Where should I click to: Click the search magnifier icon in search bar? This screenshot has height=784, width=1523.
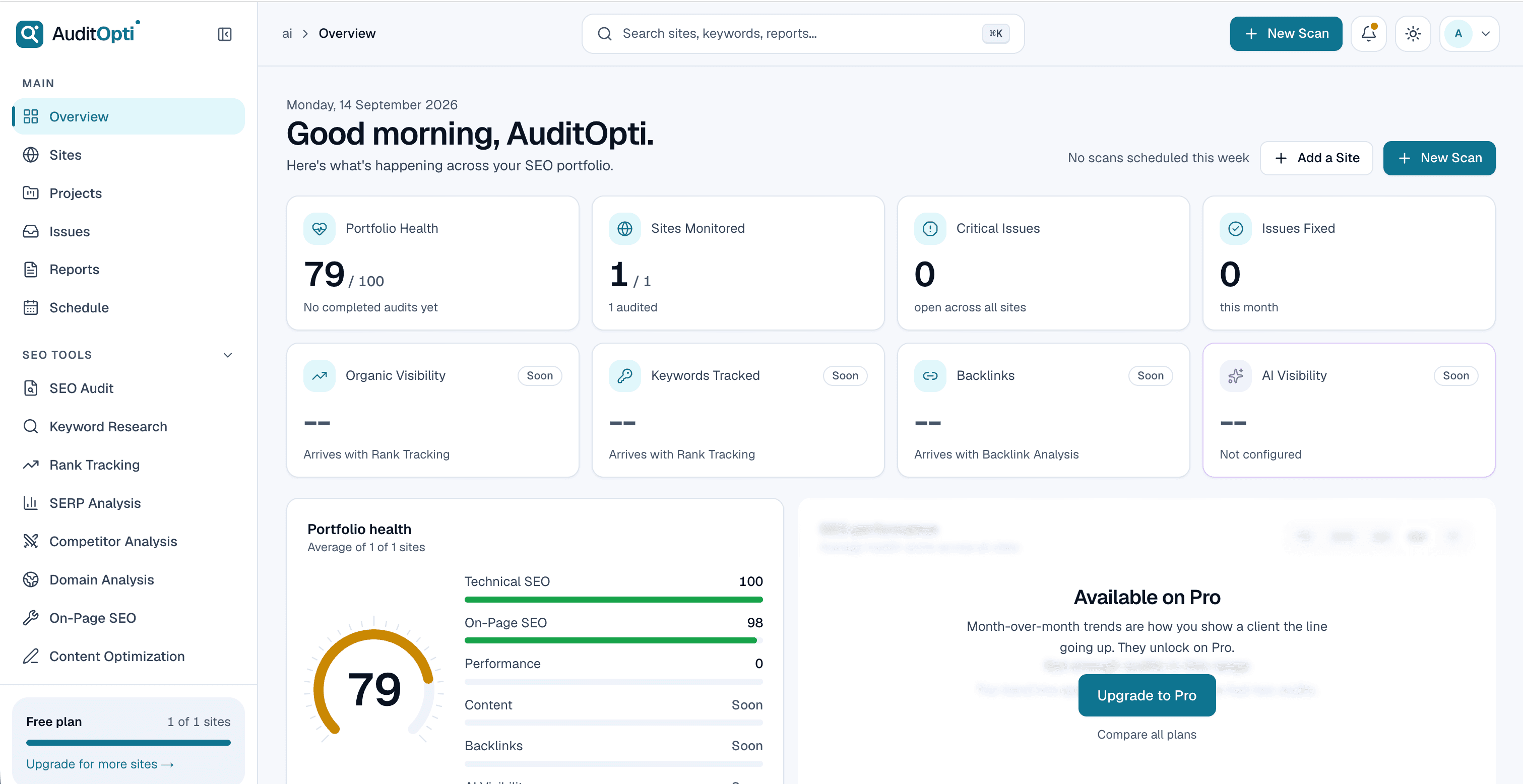(x=604, y=34)
